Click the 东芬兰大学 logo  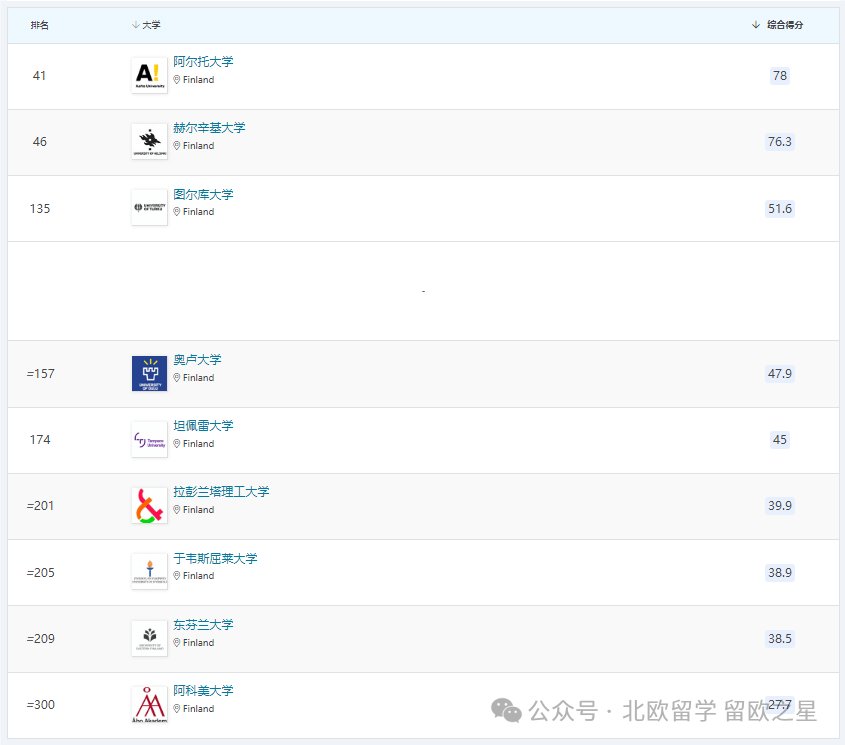point(149,638)
